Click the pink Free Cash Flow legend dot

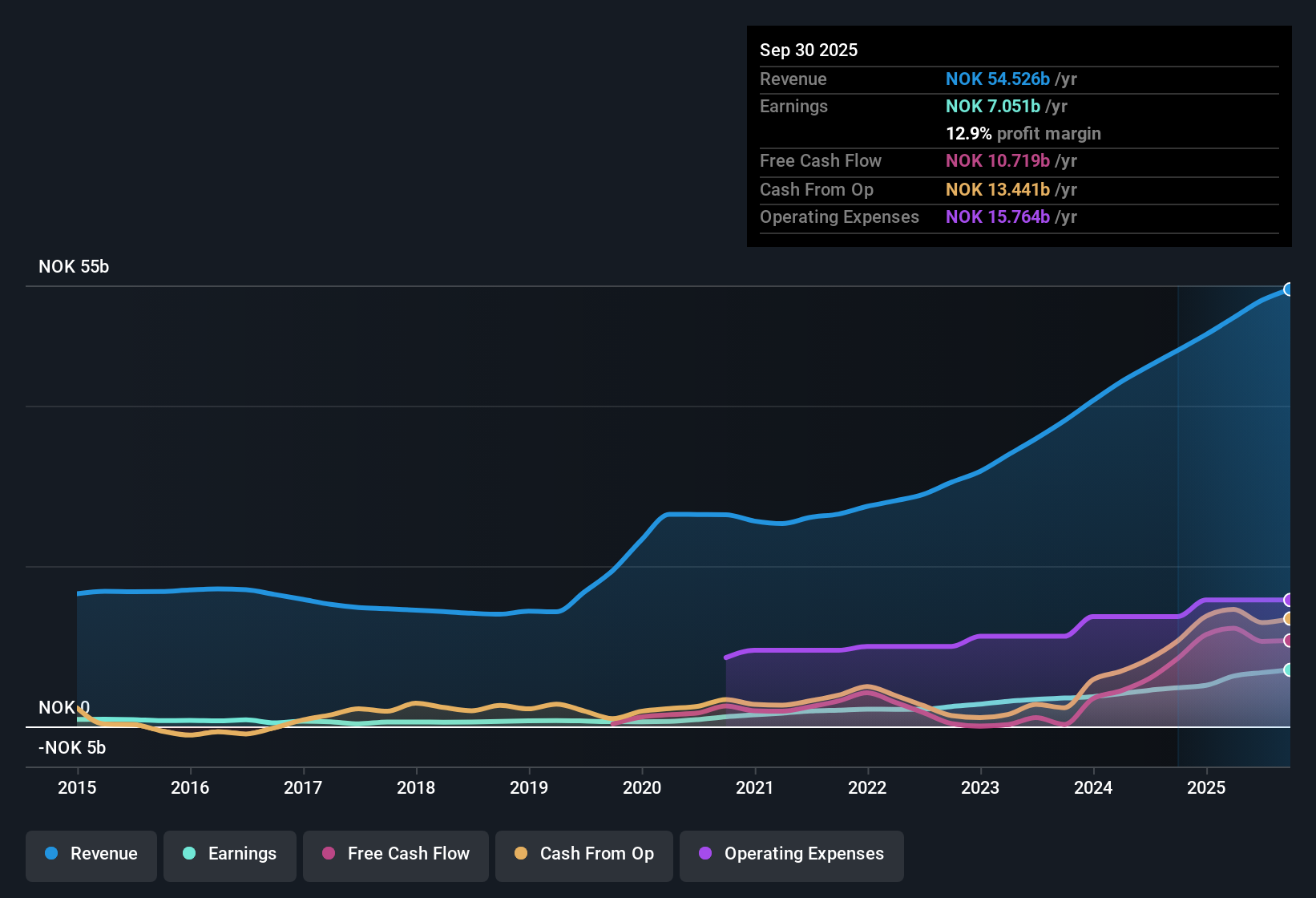(329, 853)
